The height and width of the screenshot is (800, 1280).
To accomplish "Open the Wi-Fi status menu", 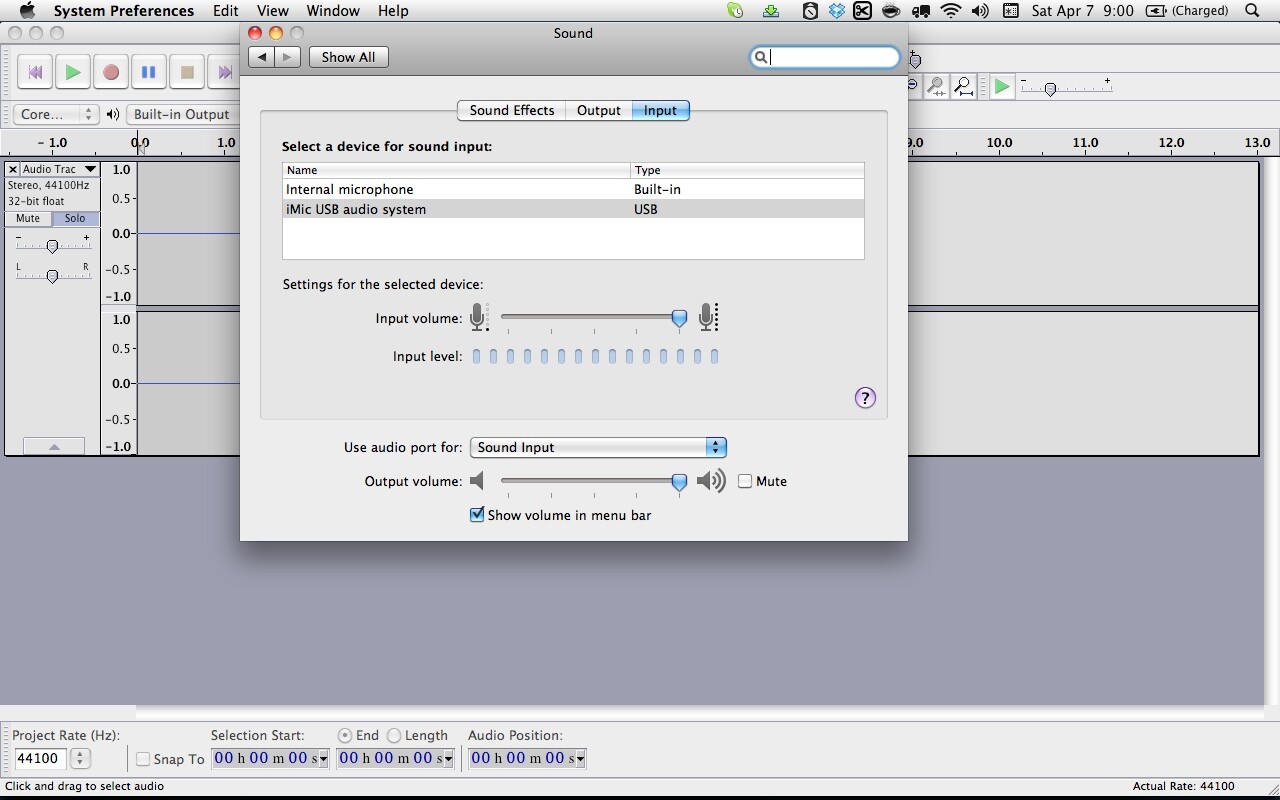I will click(x=951, y=11).
